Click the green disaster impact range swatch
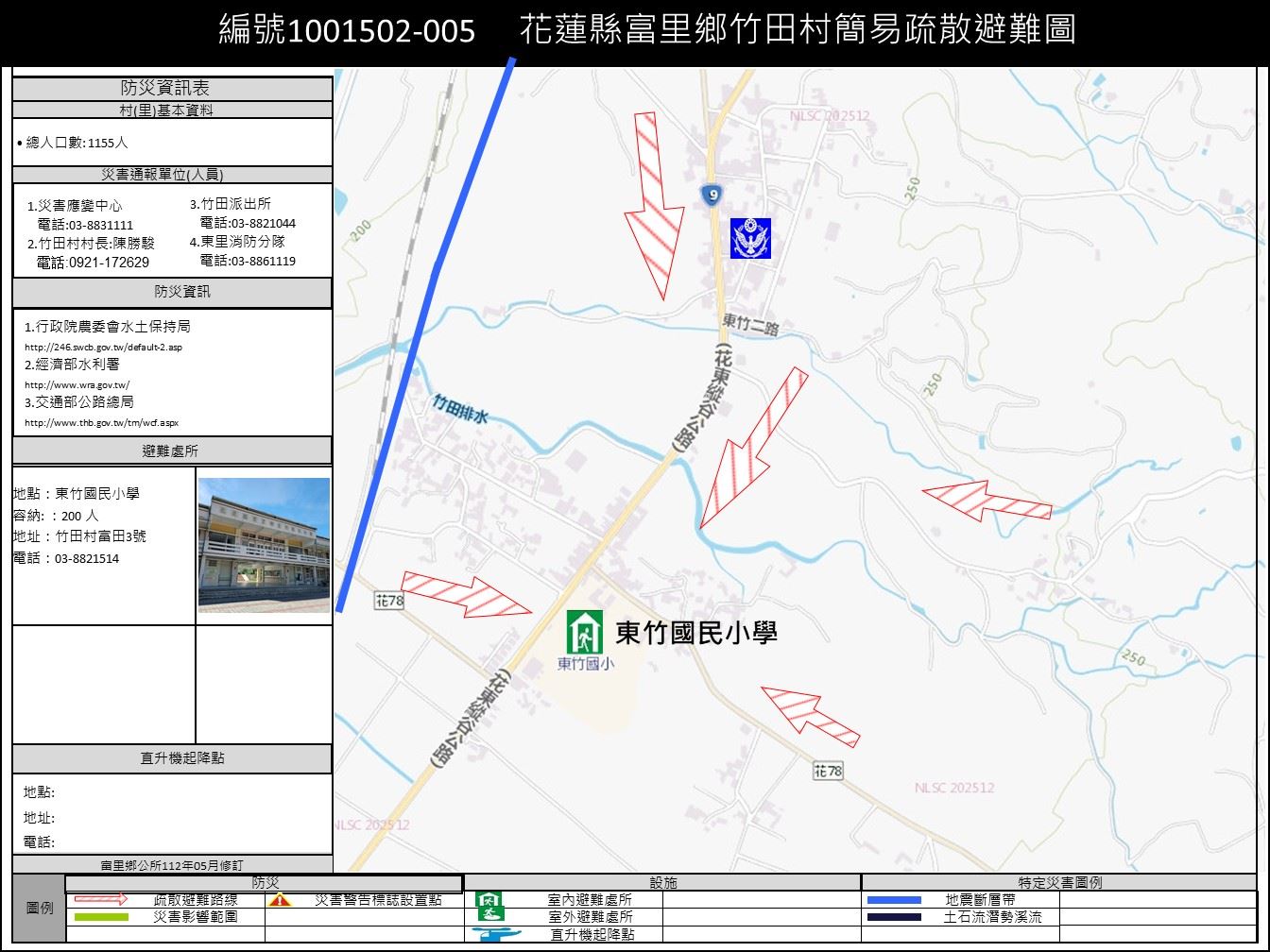Image resolution: width=1270 pixels, height=952 pixels. [x=101, y=917]
